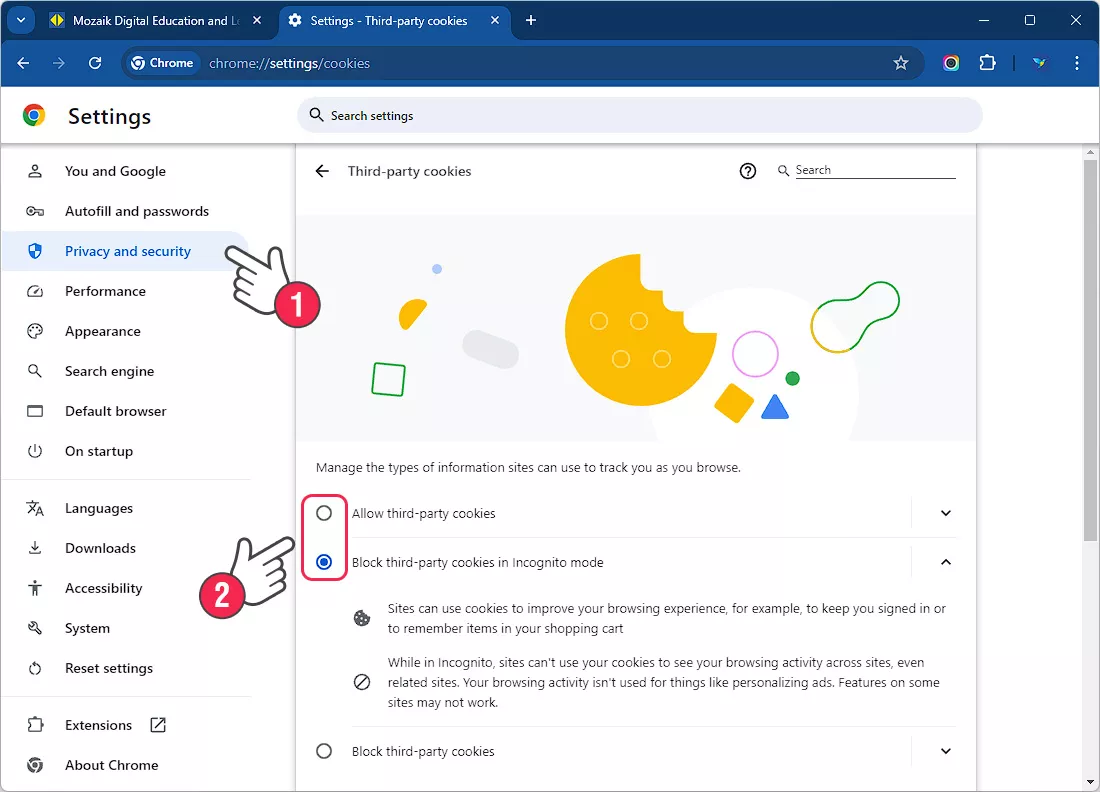Click the bookmark star icon in address bar
This screenshot has height=792, width=1100.
[901, 63]
